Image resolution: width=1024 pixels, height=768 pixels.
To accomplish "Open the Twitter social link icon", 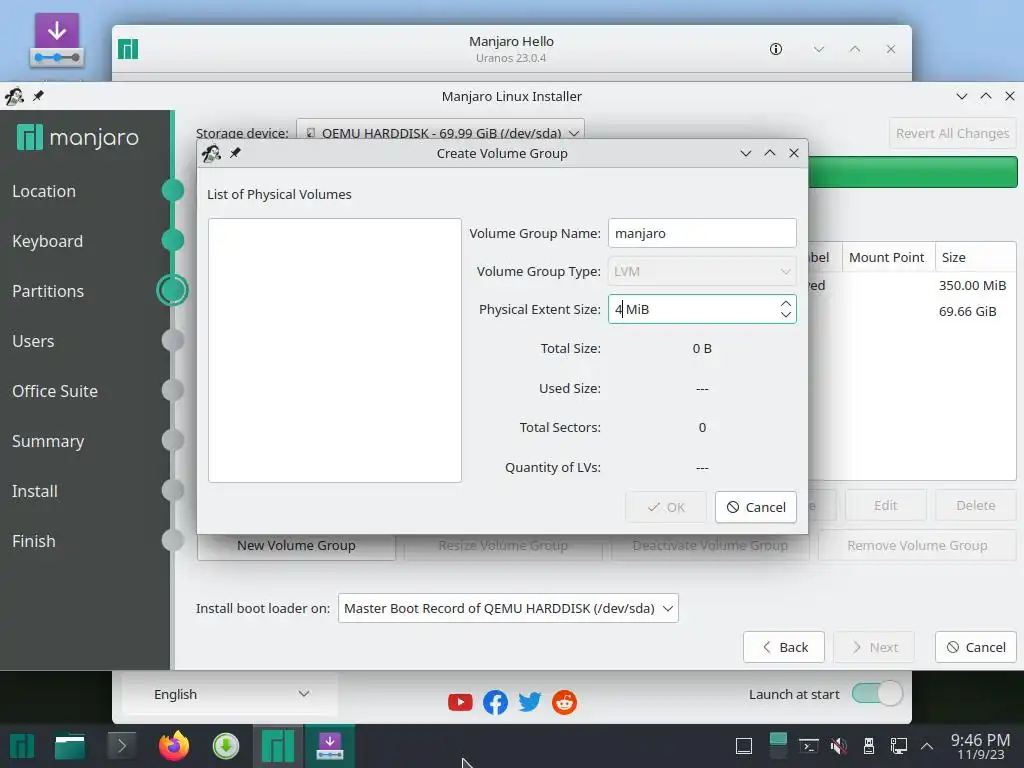I will [x=530, y=702].
